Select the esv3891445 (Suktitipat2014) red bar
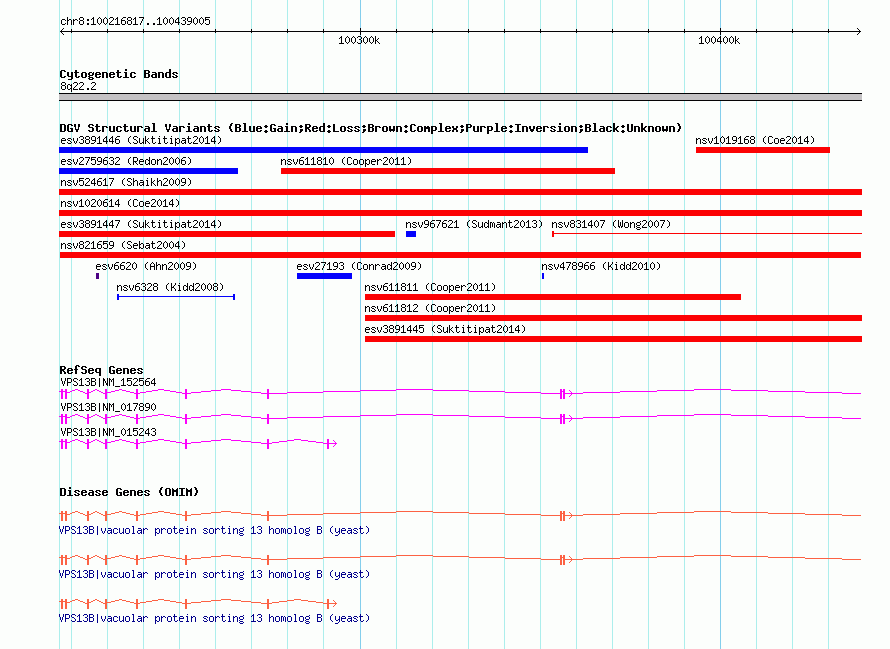The width and height of the screenshot is (890, 649). point(613,339)
